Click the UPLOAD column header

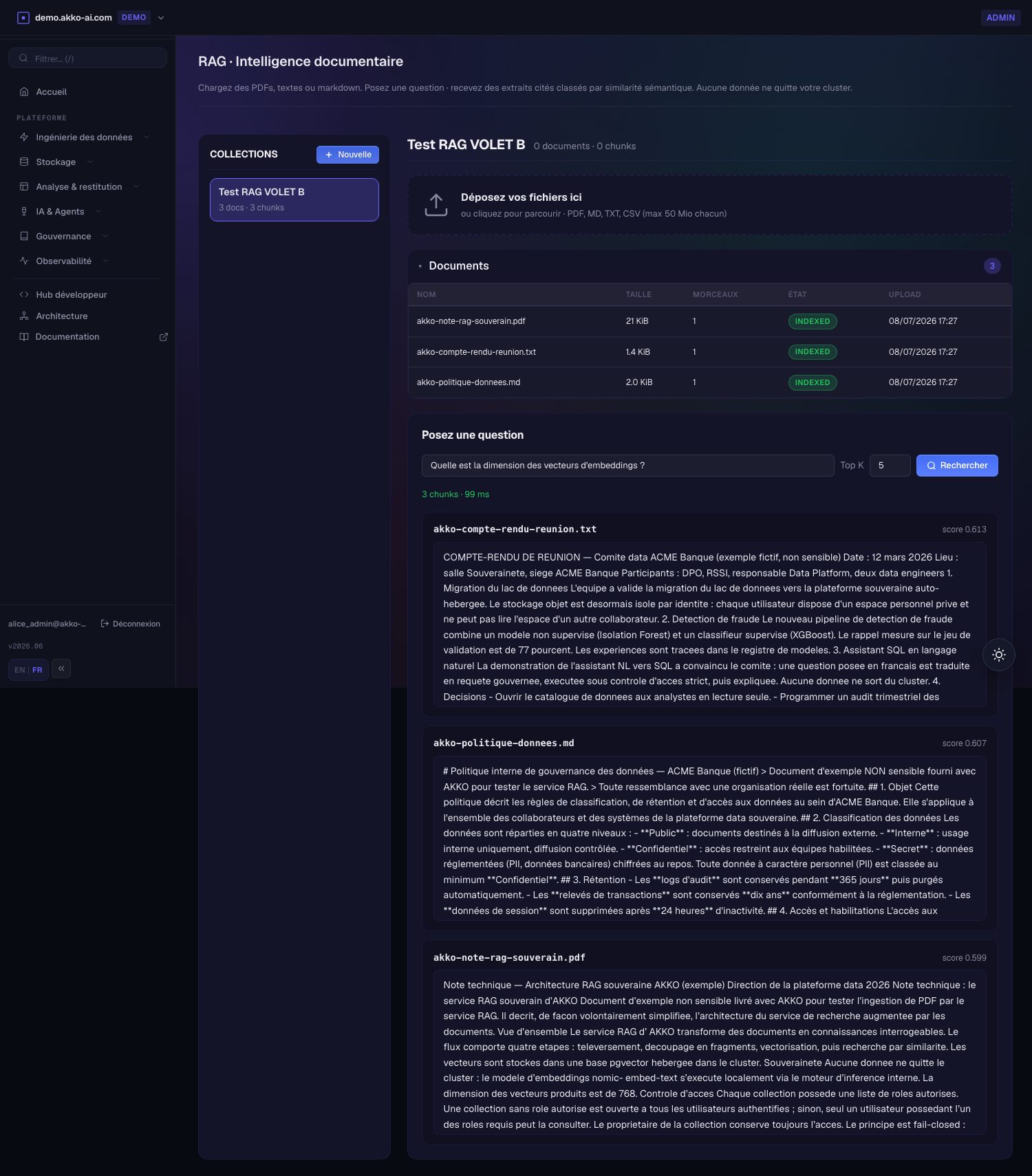click(905, 294)
